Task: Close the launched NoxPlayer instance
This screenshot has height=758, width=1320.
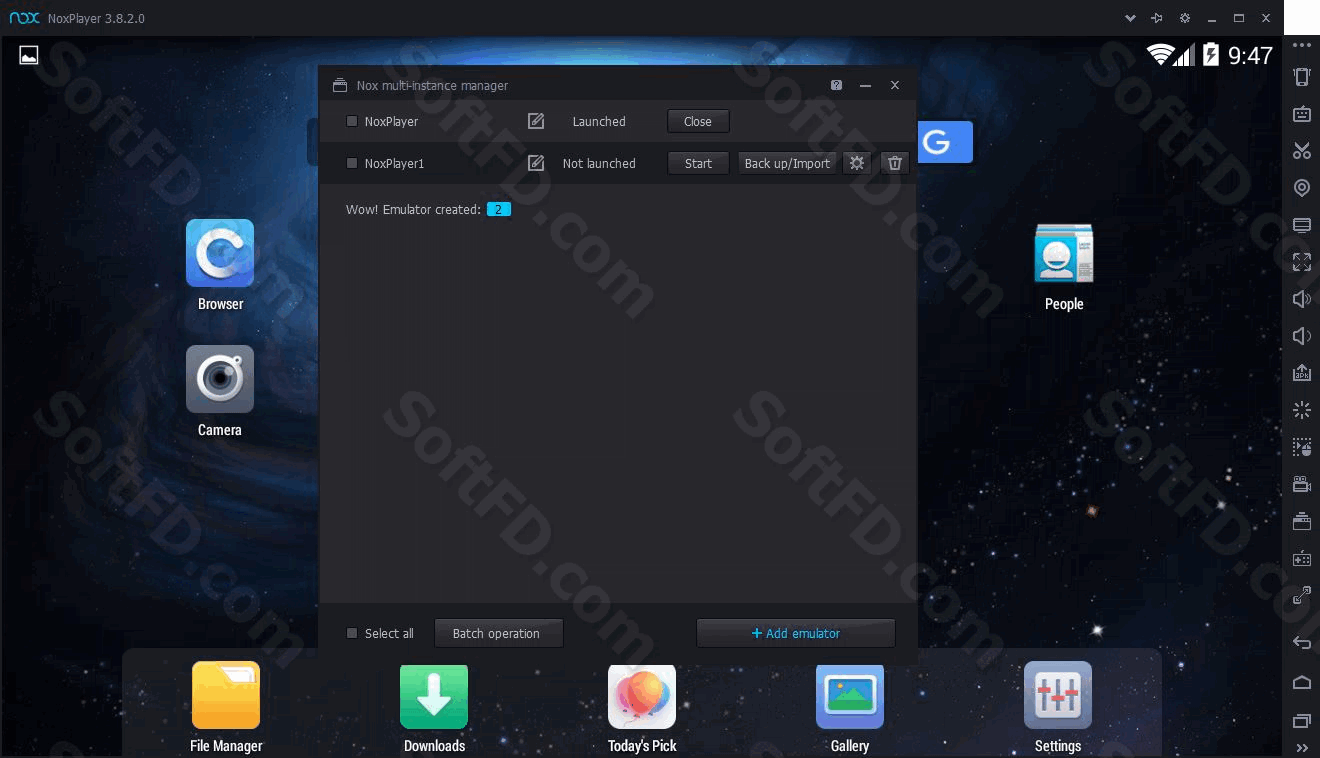Action: [x=698, y=121]
